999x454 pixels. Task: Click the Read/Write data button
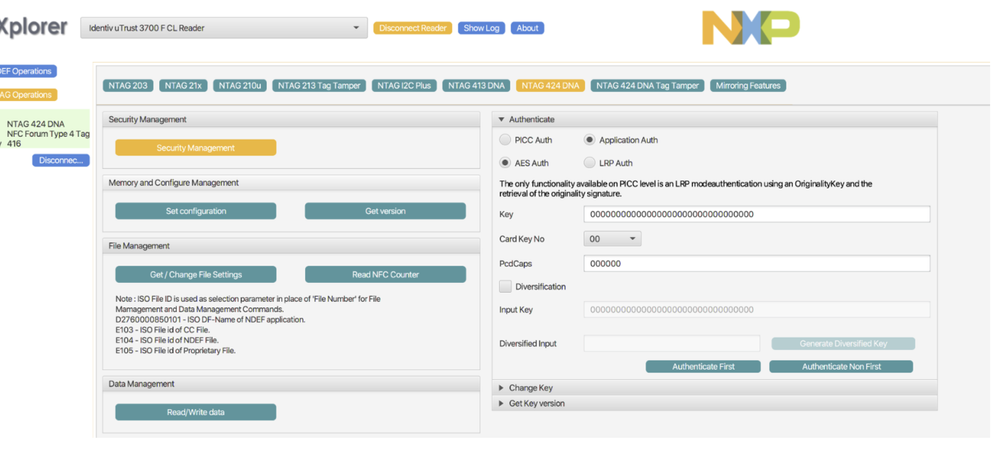coord(196,412)
